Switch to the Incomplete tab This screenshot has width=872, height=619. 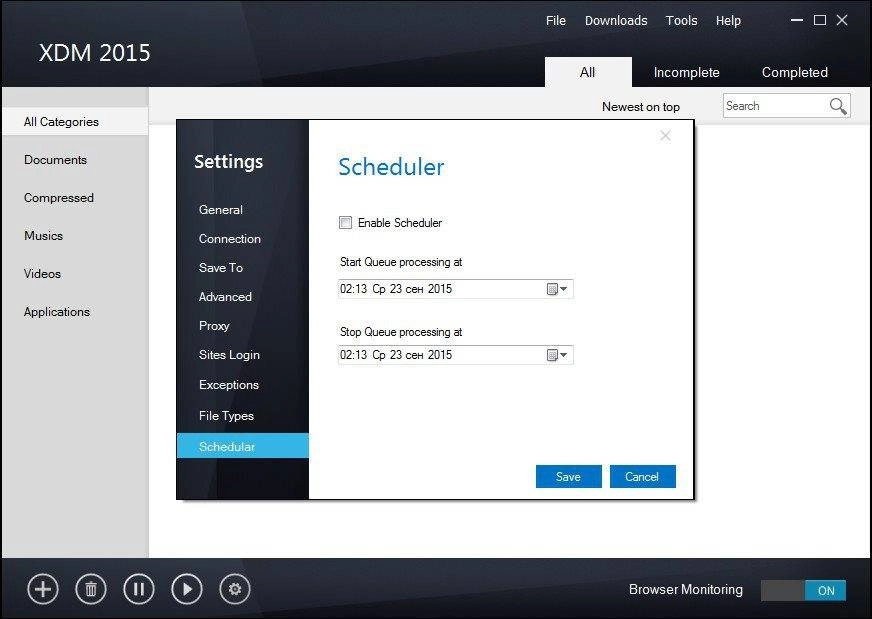click(686, 72)
